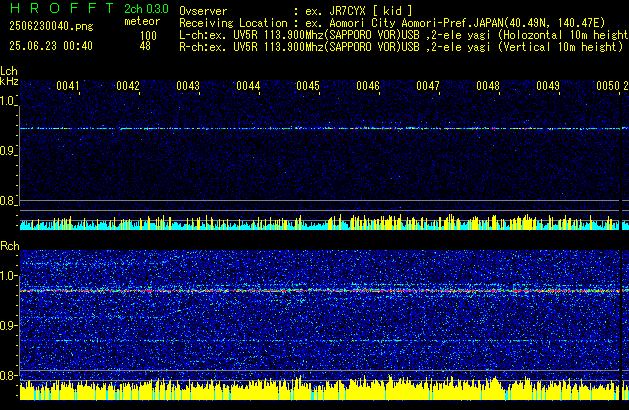Click the Lch carrier line in spectrogram

319,129
